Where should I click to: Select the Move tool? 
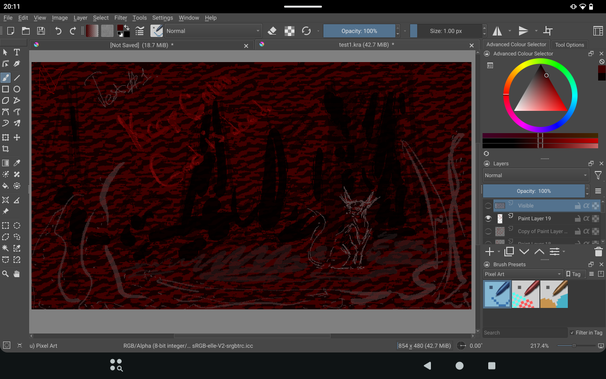[x=17, y=138]
